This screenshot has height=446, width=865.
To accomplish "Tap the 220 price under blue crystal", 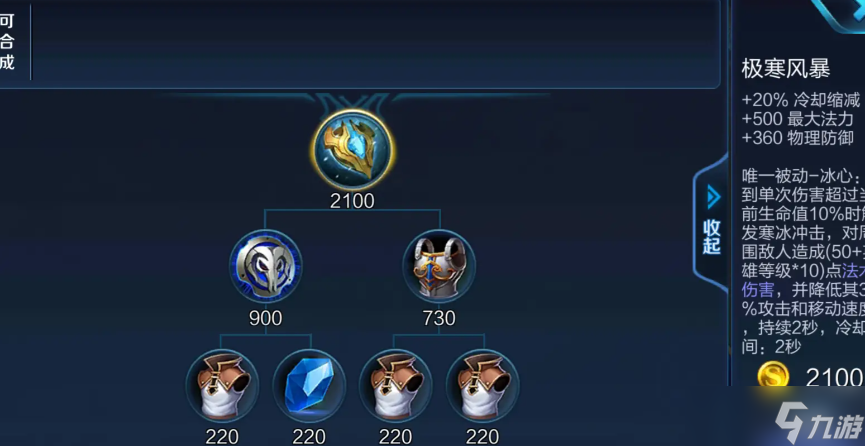I will click(x=309, y=437).
